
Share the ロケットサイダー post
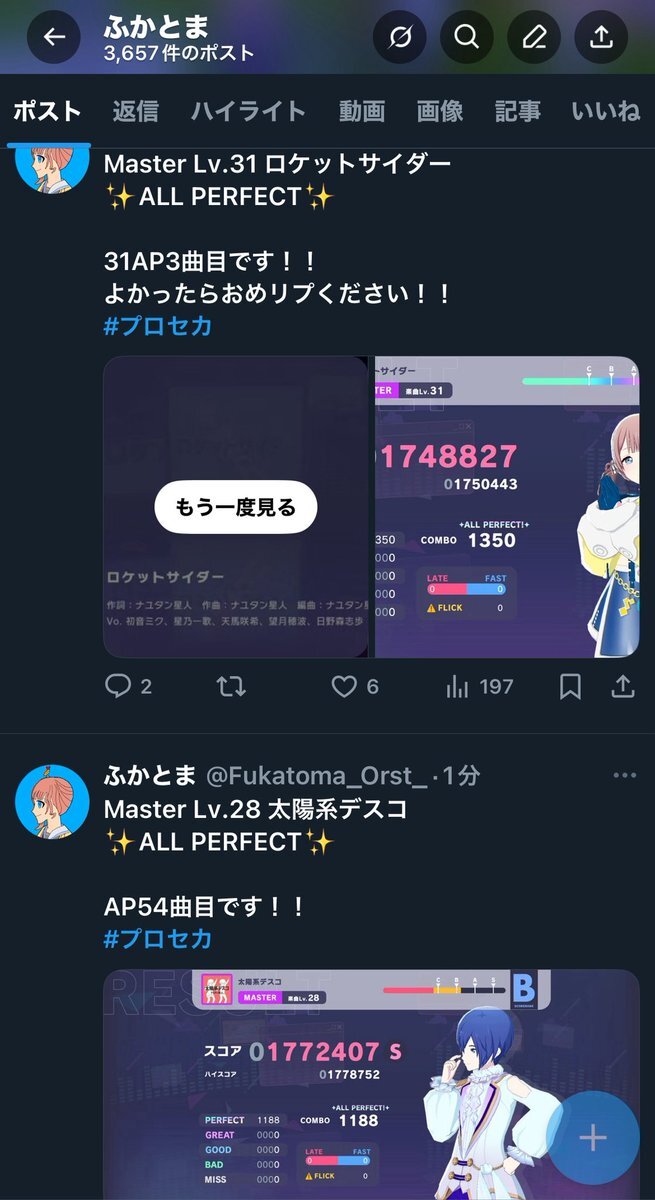622,686
